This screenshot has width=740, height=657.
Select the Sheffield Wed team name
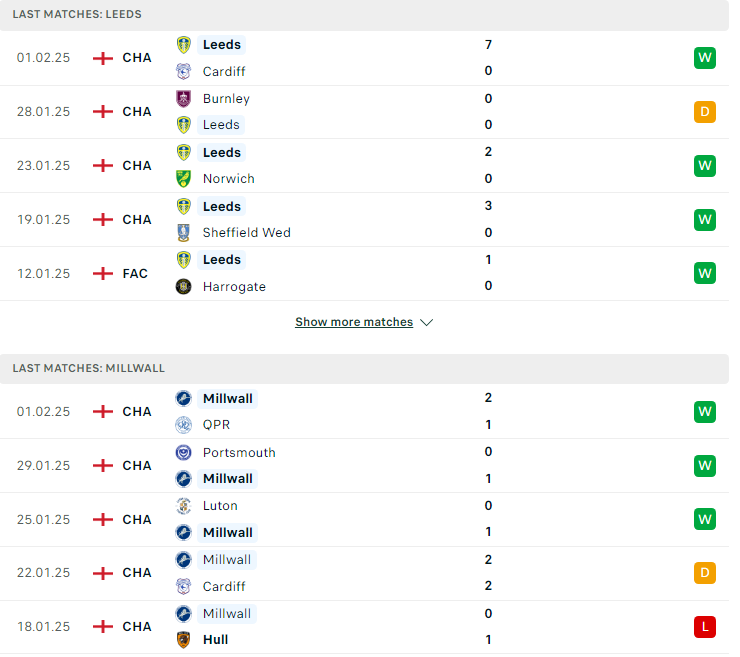click(x=247, y=233)
